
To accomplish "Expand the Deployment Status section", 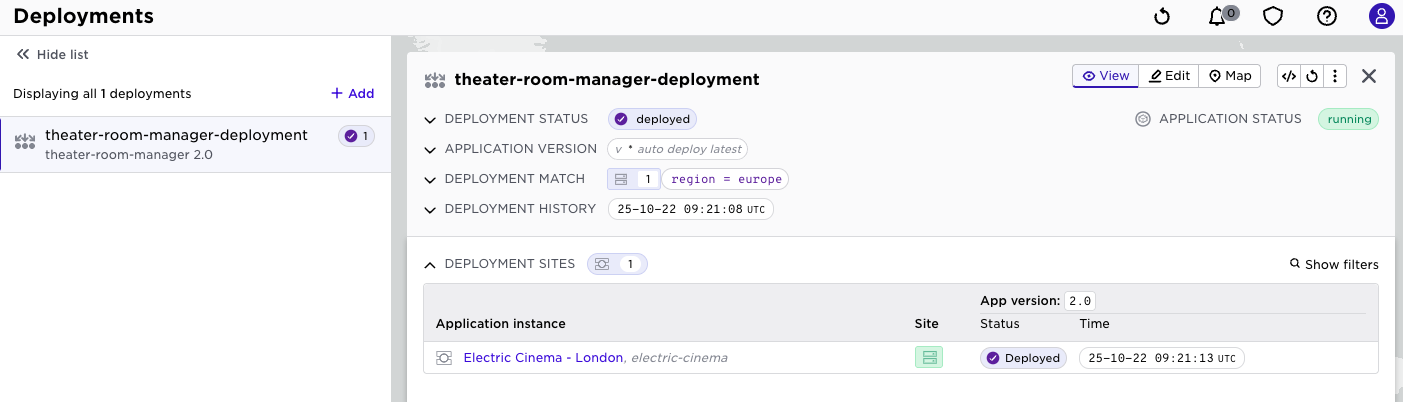I will (430, 120).
